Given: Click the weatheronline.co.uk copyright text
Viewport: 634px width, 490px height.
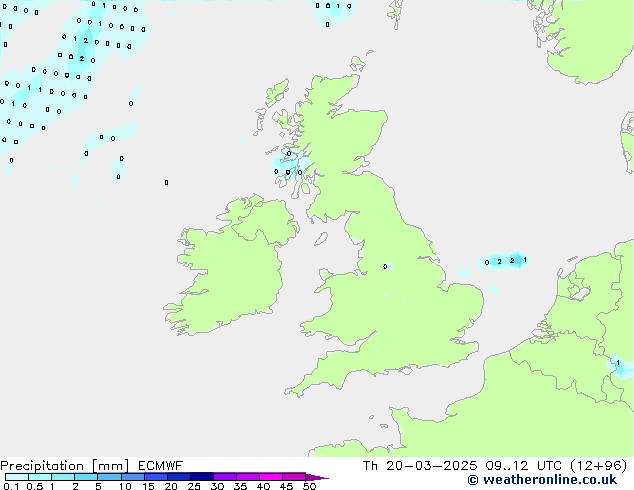Looking at the screenshot, I should coord(542,480).
